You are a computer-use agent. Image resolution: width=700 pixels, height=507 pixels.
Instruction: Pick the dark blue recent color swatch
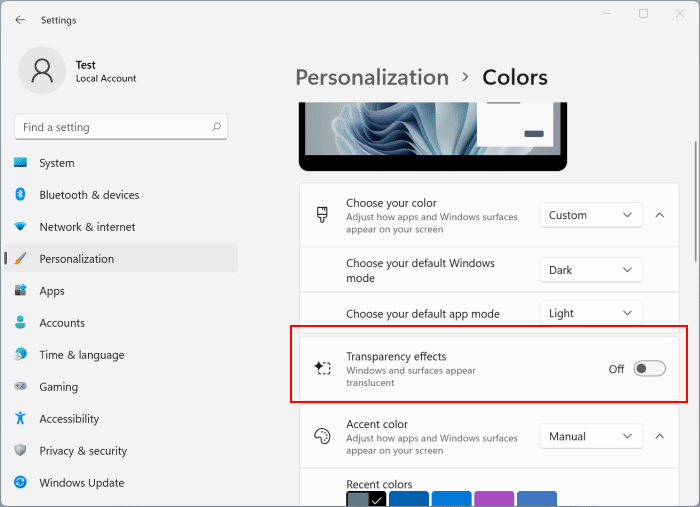point(408,499)
